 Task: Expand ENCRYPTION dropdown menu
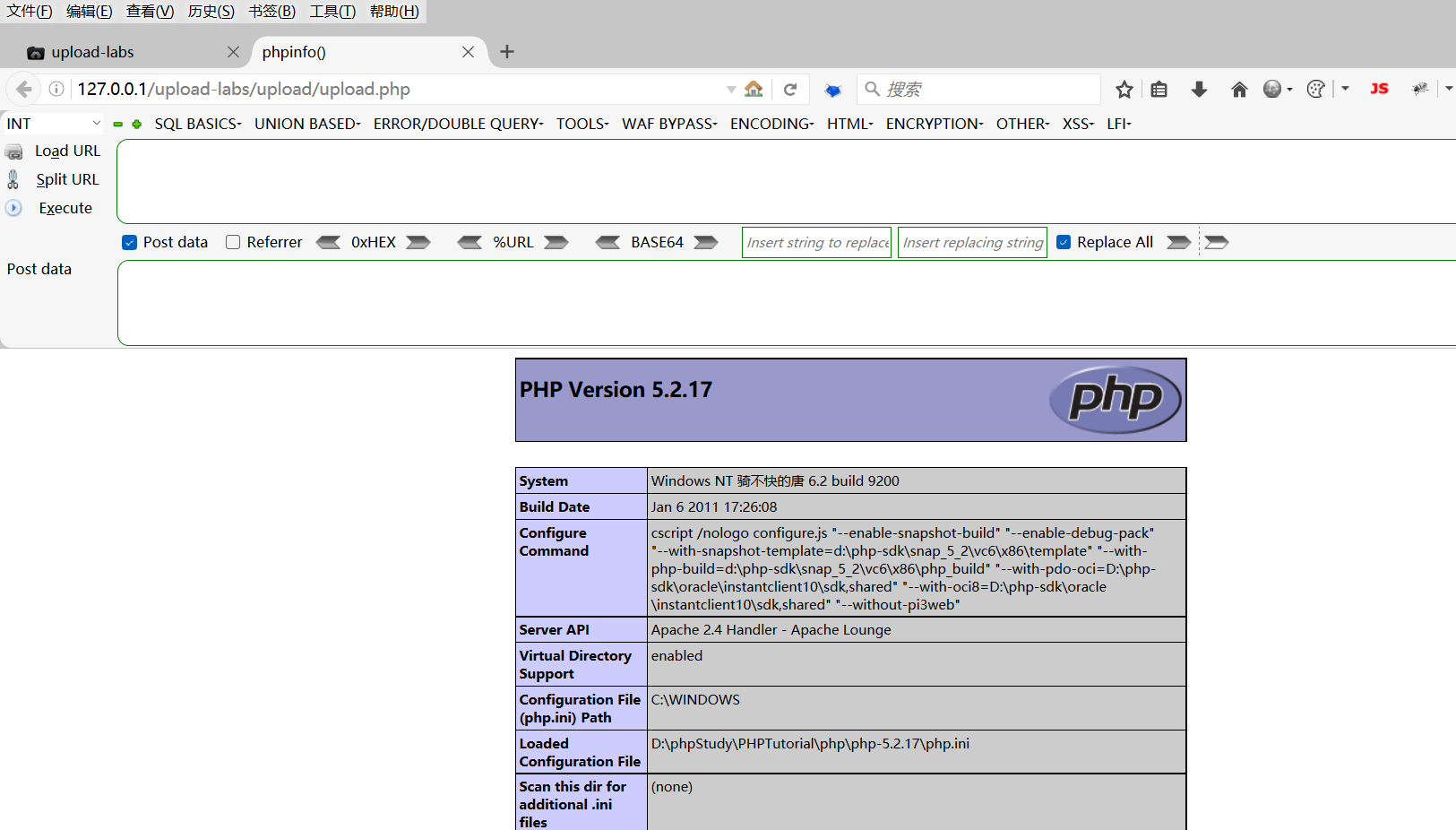[935, 124]
